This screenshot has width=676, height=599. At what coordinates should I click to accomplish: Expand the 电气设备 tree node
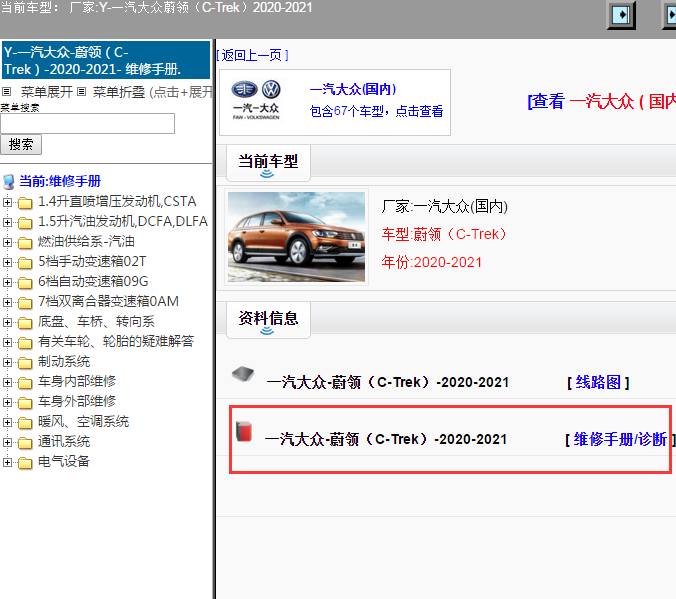pyautogui.click(x=7, y=462)
